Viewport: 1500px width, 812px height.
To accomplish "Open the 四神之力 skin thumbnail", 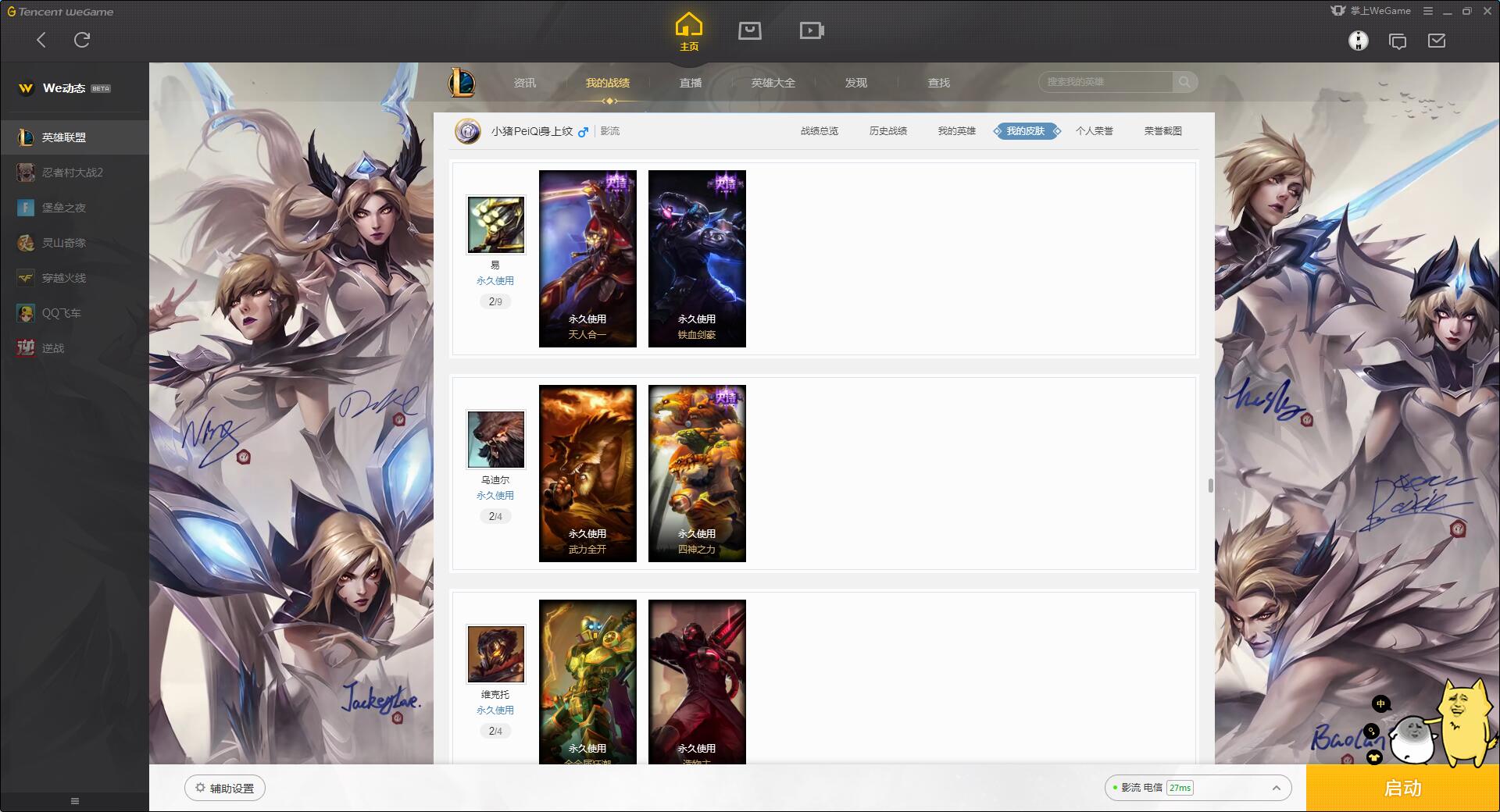I will (697, 473).
